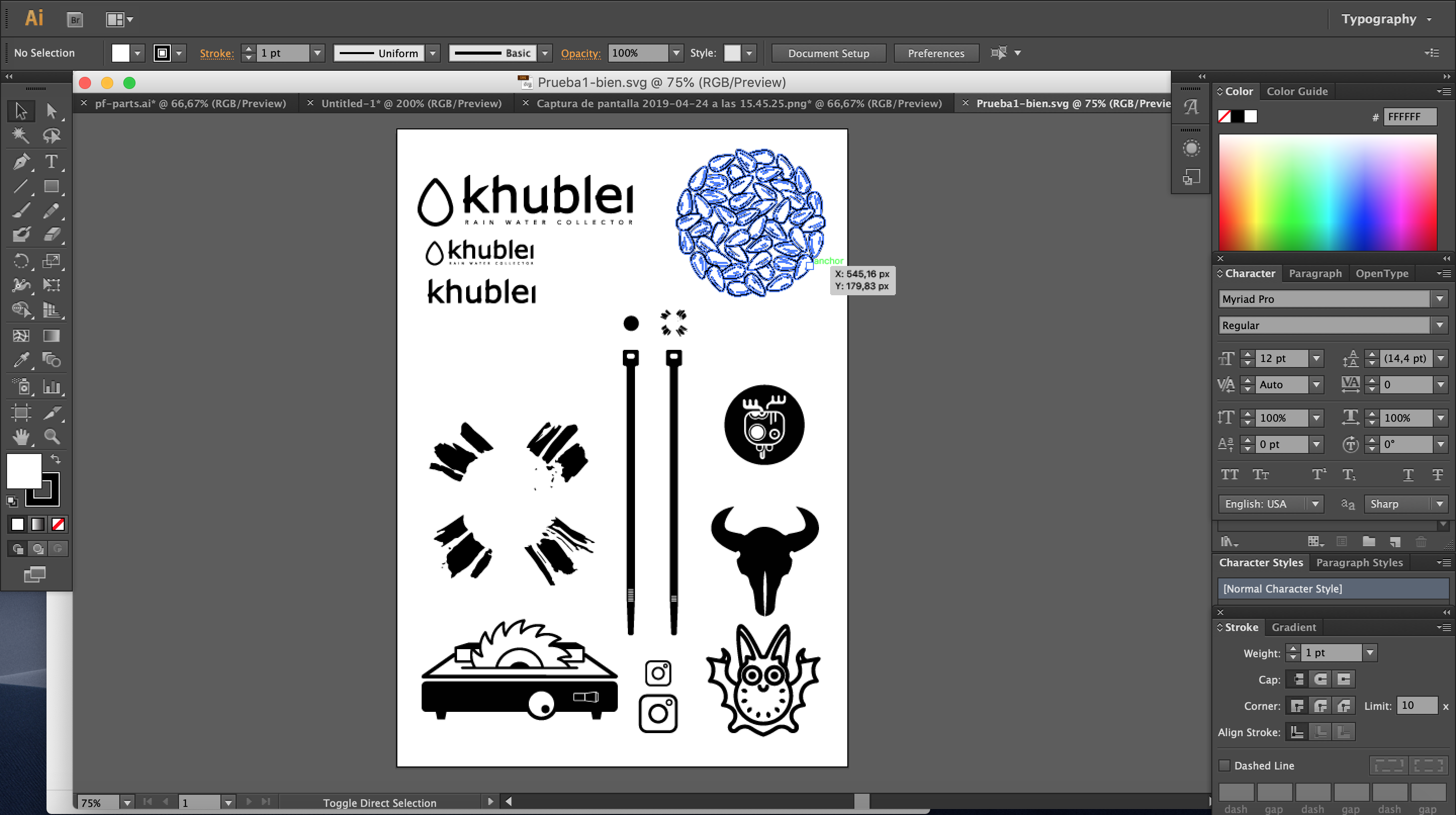Select the Pen tool
1456x815 pixels.
(x=21, y=162)
